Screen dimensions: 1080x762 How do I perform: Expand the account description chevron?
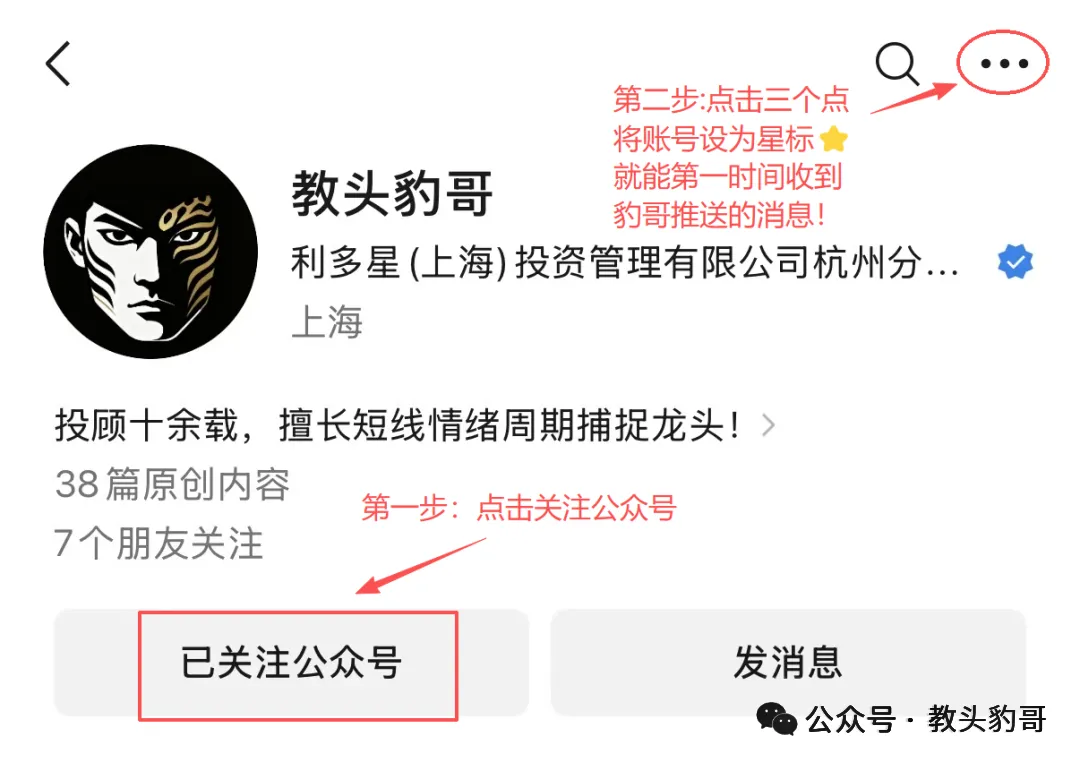(x=768, y=425)
